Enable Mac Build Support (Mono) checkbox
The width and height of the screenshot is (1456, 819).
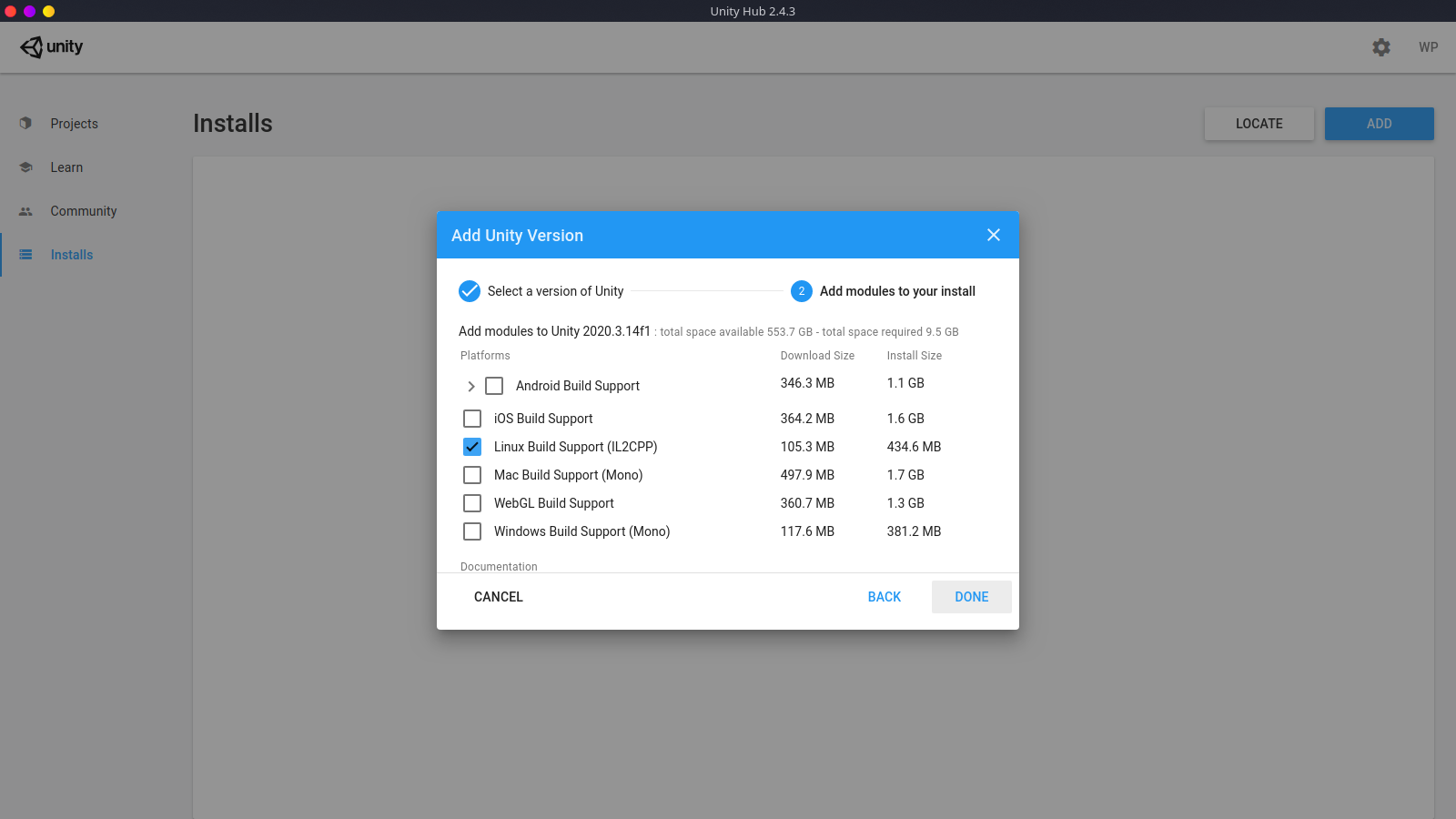472,475
